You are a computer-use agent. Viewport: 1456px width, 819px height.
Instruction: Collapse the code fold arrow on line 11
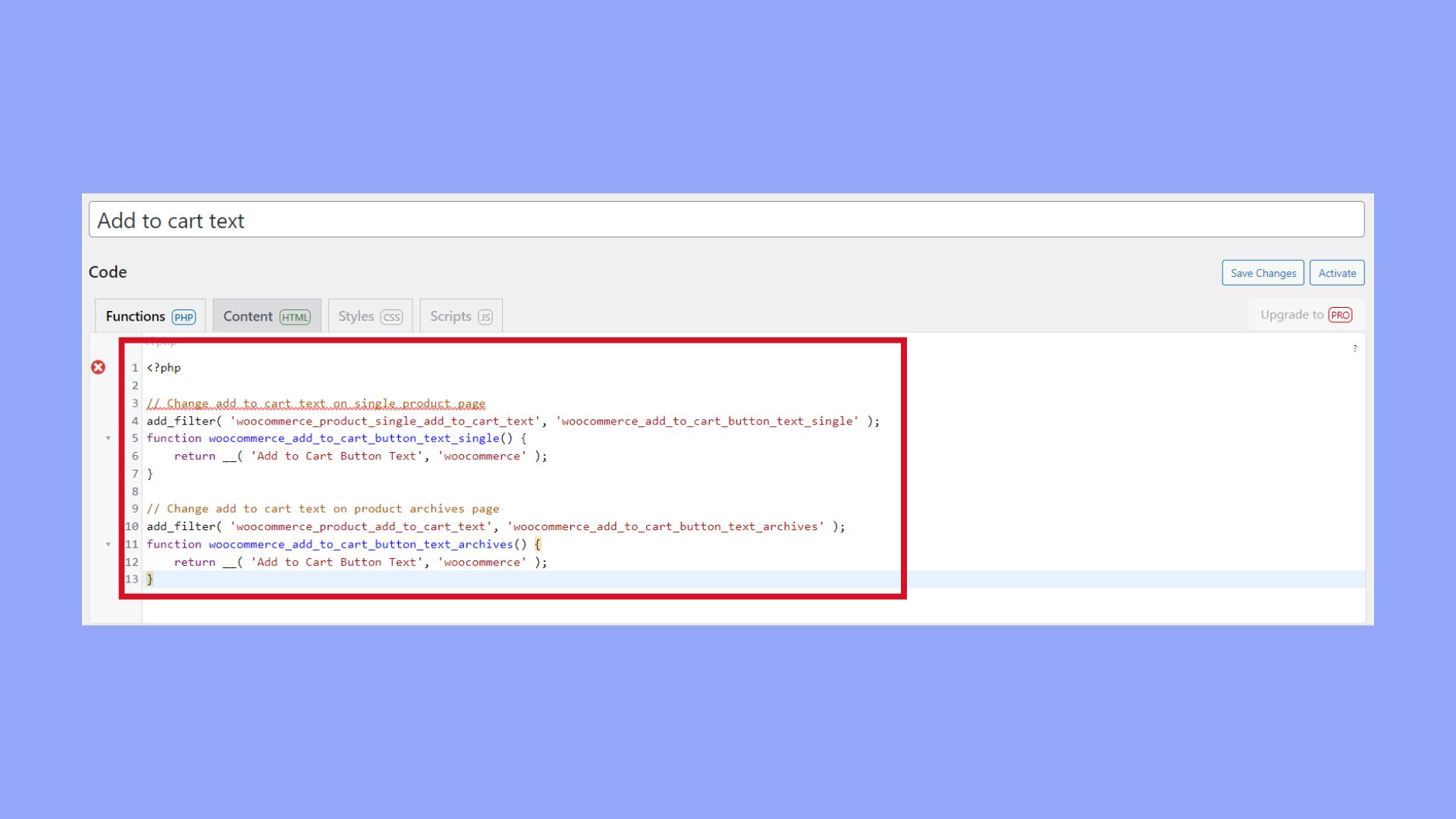(x=108, y=544)
